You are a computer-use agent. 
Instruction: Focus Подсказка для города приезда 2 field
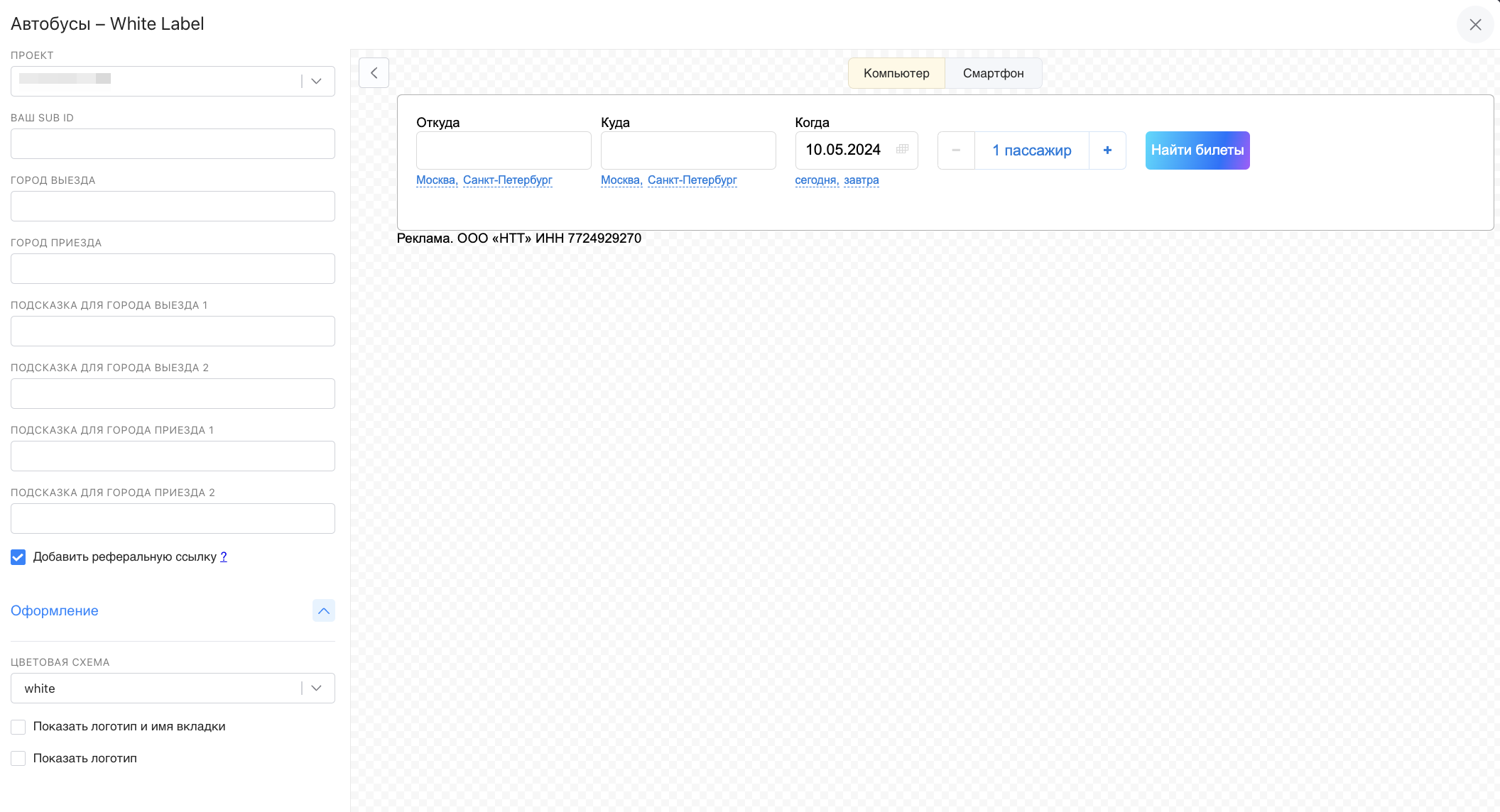[x=173, y=518]
